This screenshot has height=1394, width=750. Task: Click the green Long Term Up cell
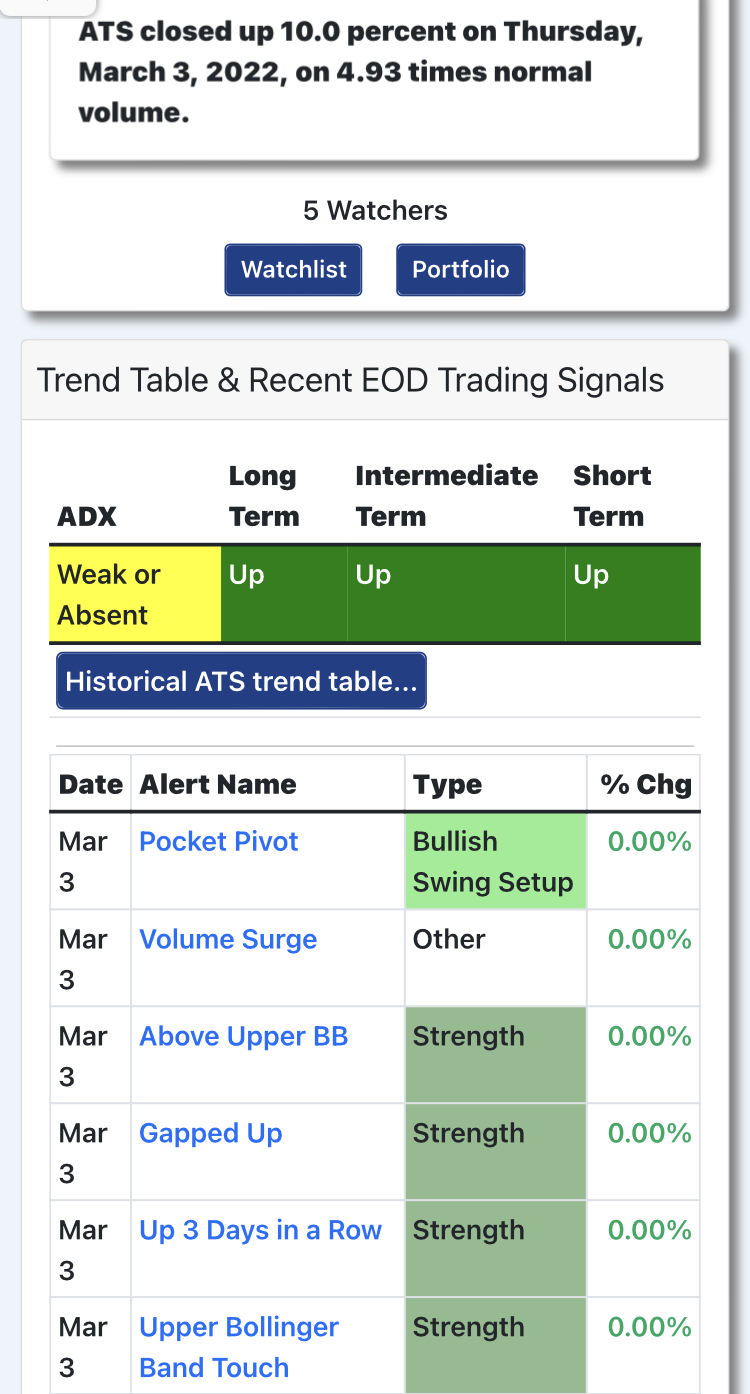[284, 594]
